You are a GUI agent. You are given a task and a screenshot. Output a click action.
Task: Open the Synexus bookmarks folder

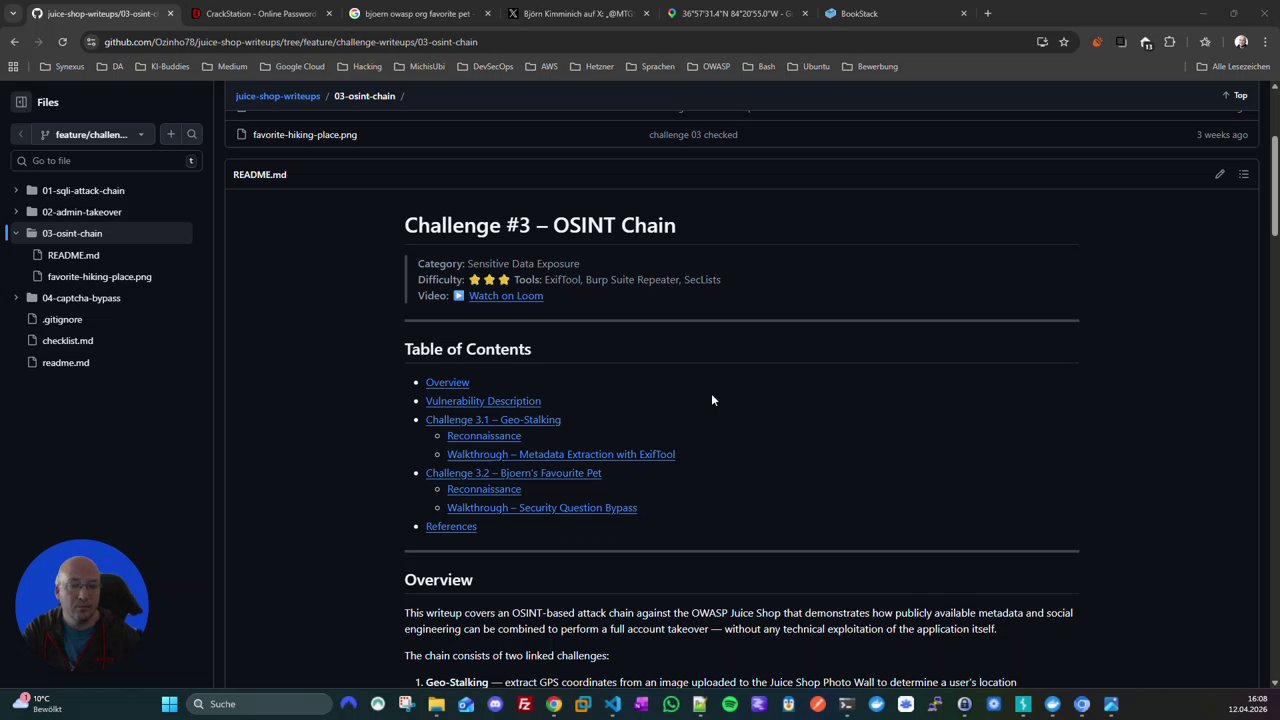tap(62, 66)
